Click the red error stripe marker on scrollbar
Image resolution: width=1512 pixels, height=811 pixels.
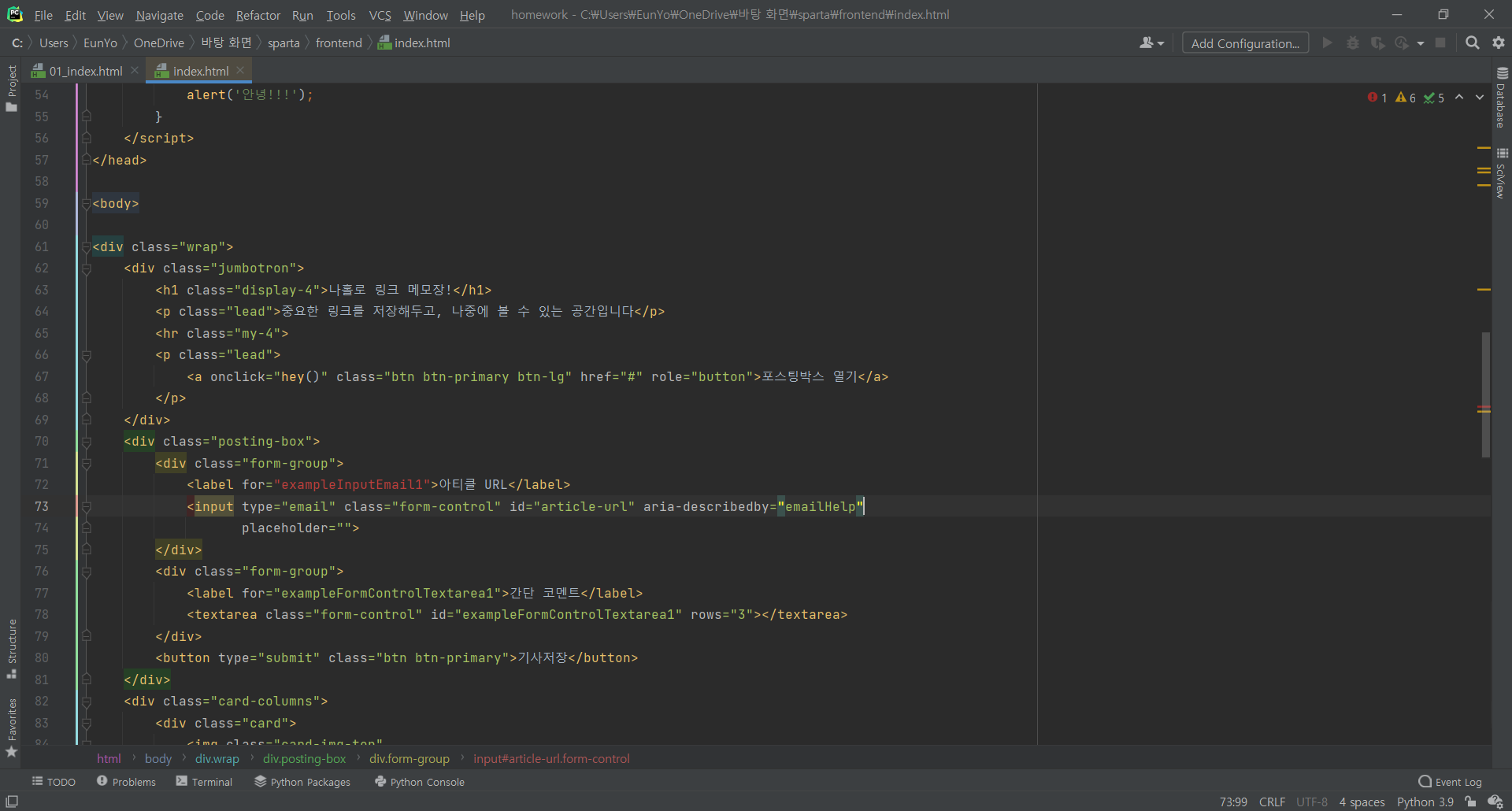tap(1484, 407)
